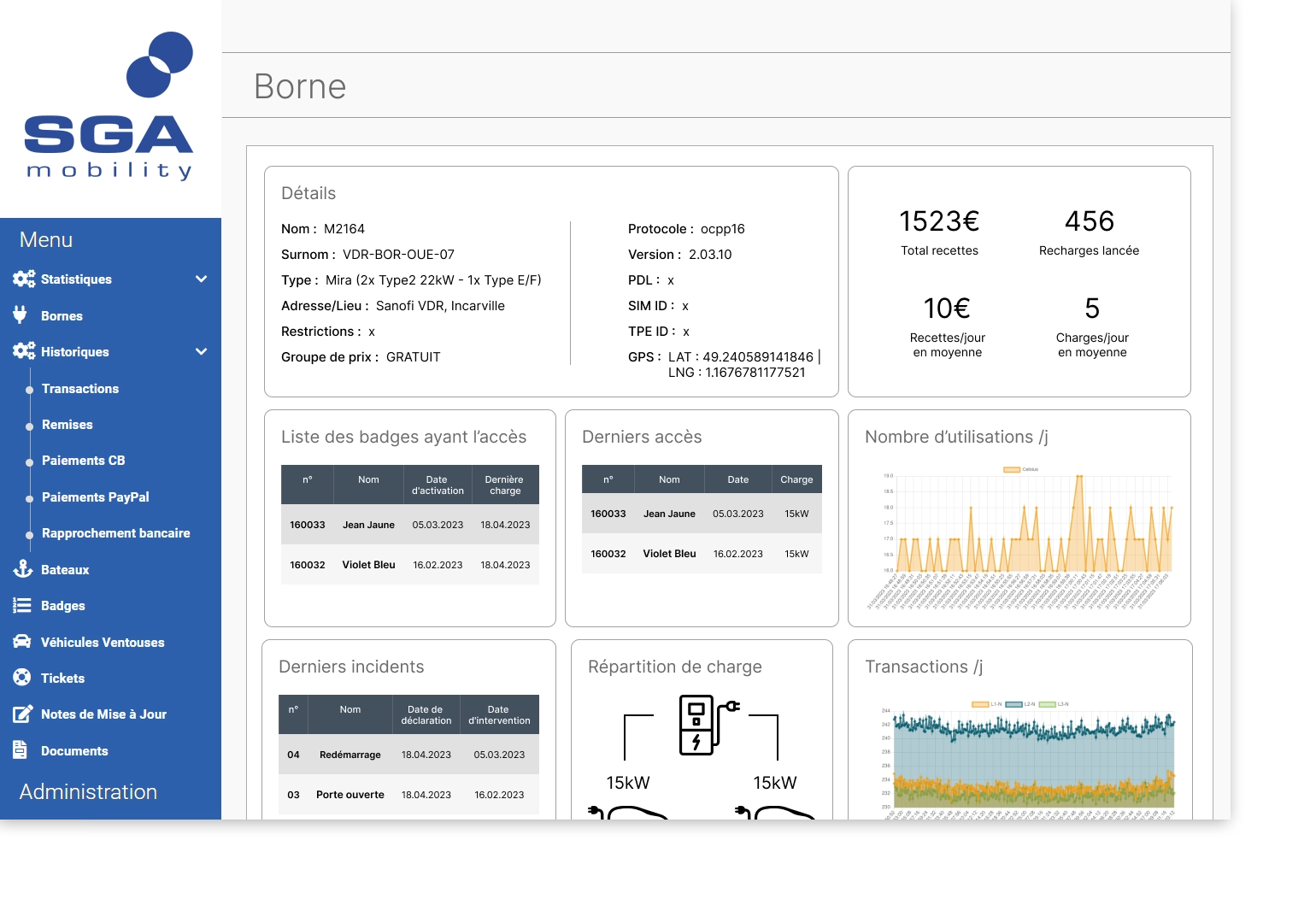Click the Documents file icon
This screenshot has width=1316, height=905.
21,750
